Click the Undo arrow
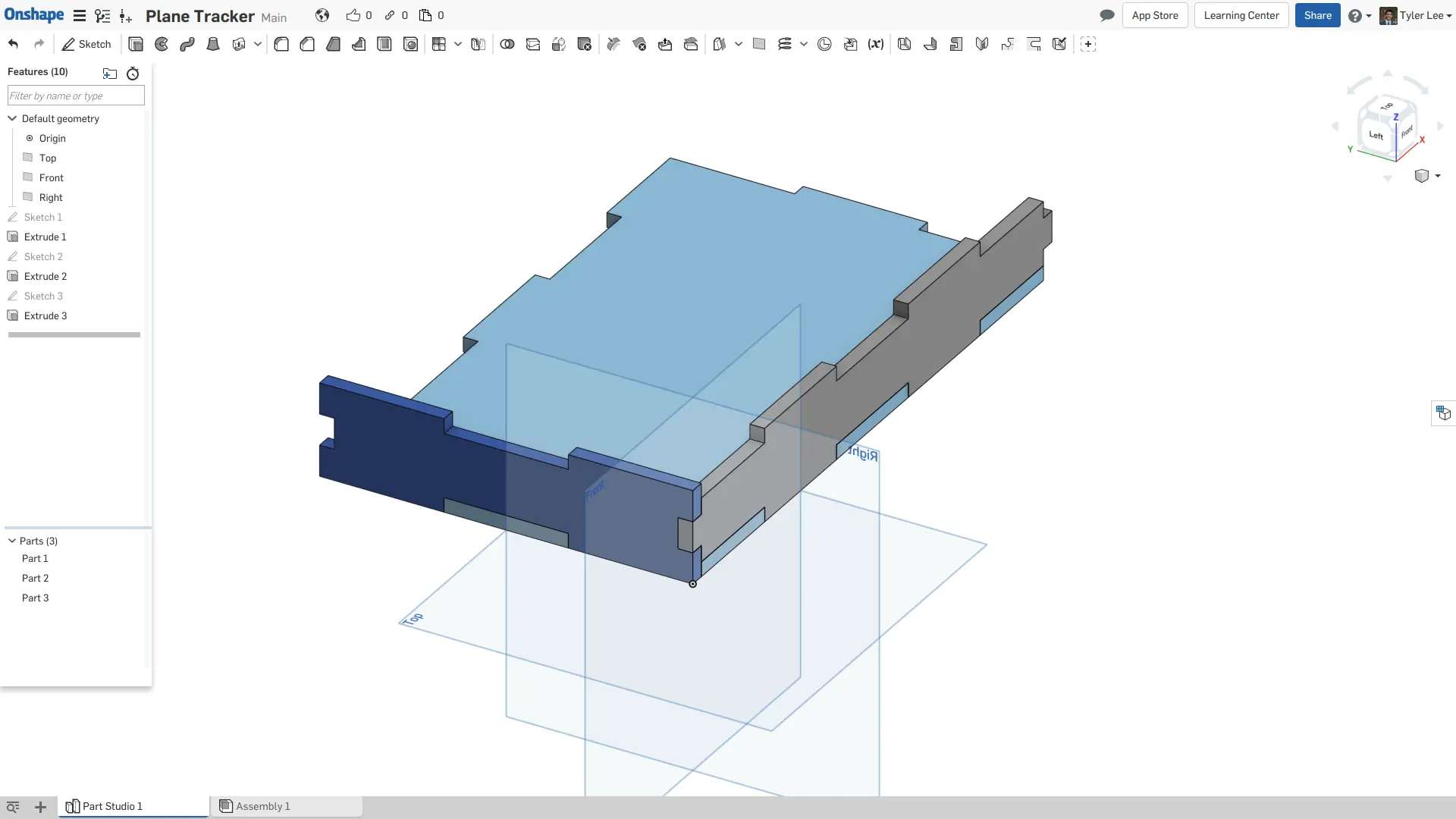 coord(12,44)
